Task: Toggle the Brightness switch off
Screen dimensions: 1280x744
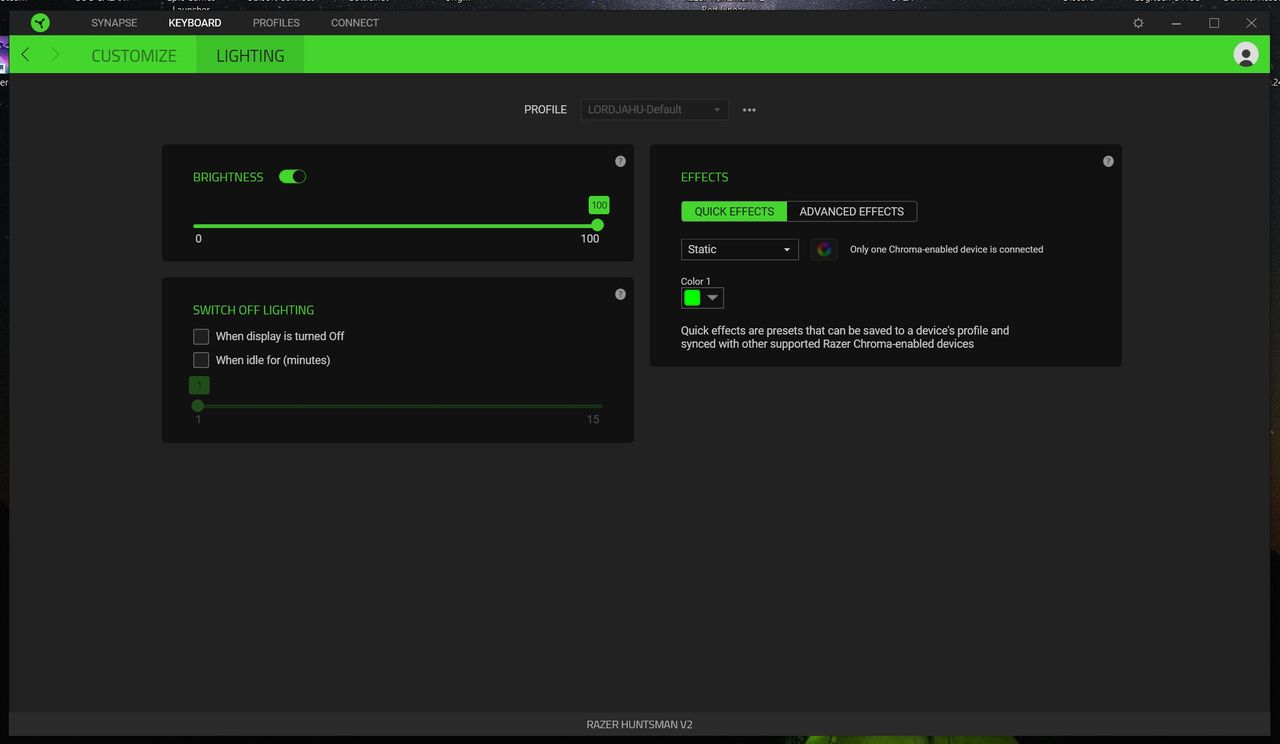Action: point(292,176)
